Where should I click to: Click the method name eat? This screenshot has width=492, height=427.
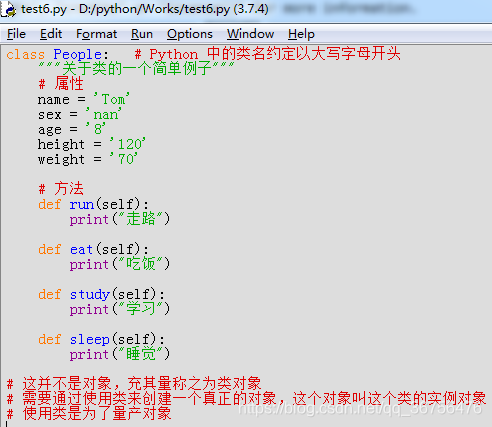tap(81, 249)
